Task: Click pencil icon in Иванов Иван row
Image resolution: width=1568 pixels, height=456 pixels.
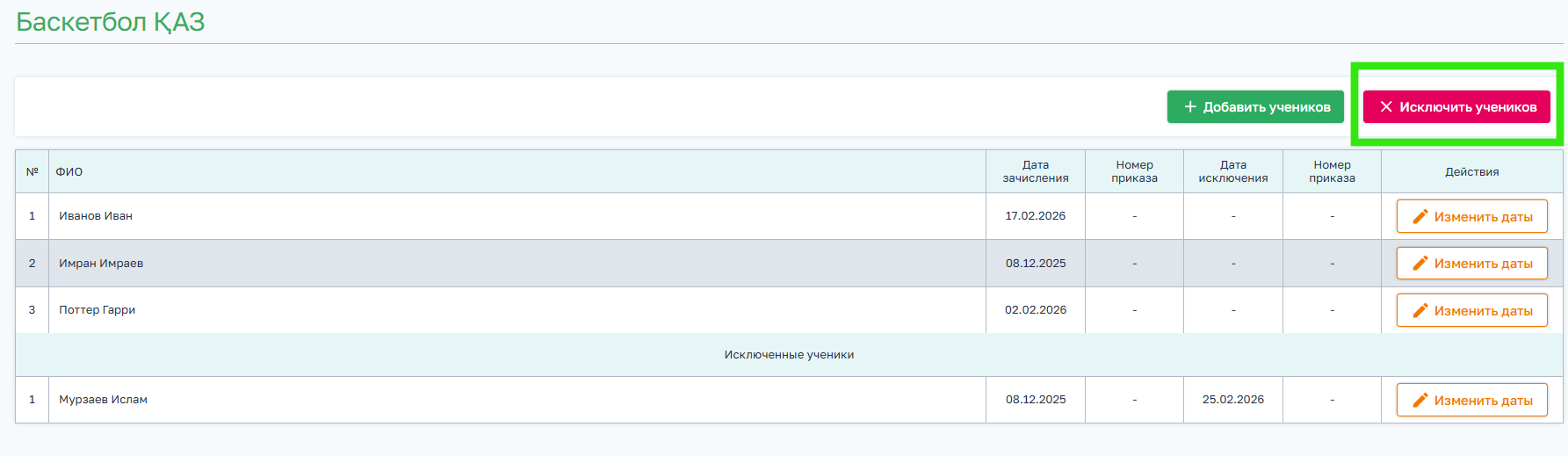Action: click(x=1420, y=217)
